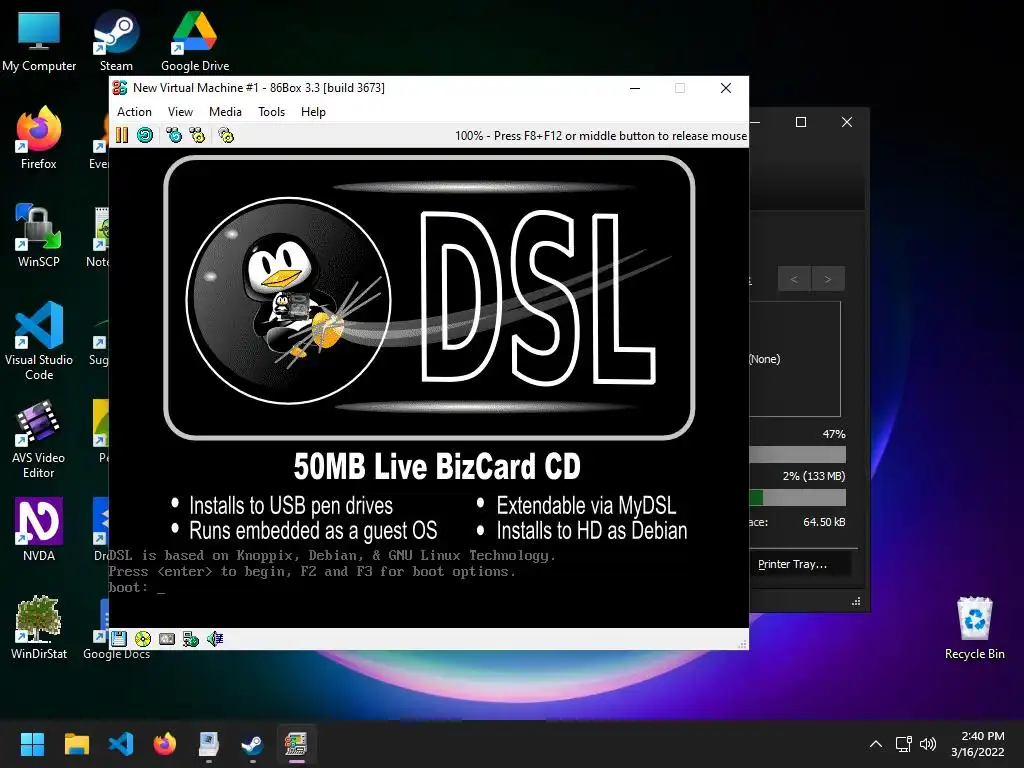
Task: Click the hard disk status bar icon
Action: point(167,639)
